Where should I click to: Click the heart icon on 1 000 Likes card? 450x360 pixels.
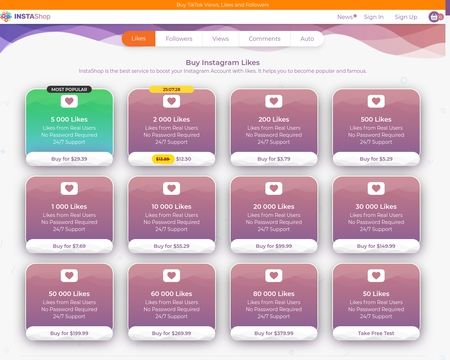tap(69, 189)
